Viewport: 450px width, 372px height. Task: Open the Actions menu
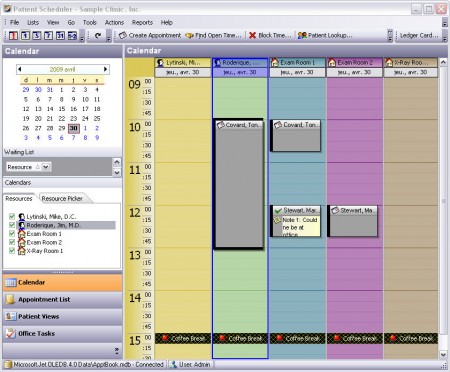[114, 23]
